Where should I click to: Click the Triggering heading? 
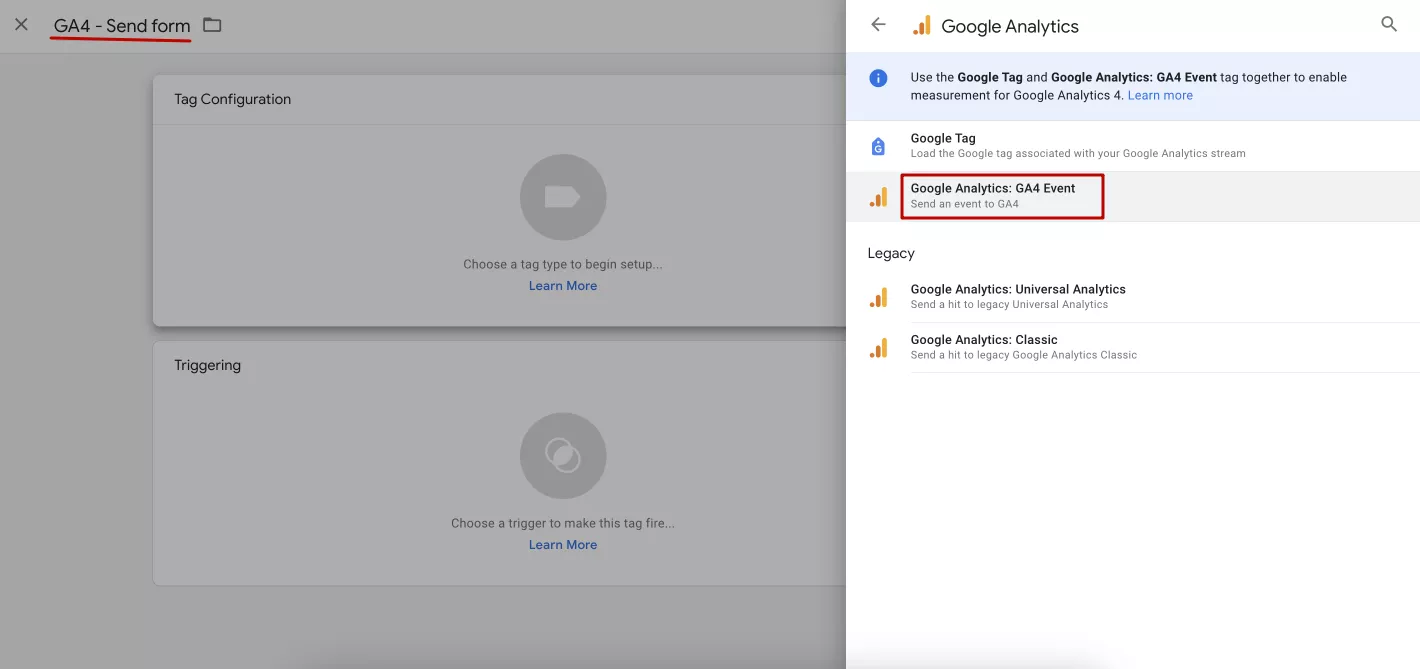point(207,365)
